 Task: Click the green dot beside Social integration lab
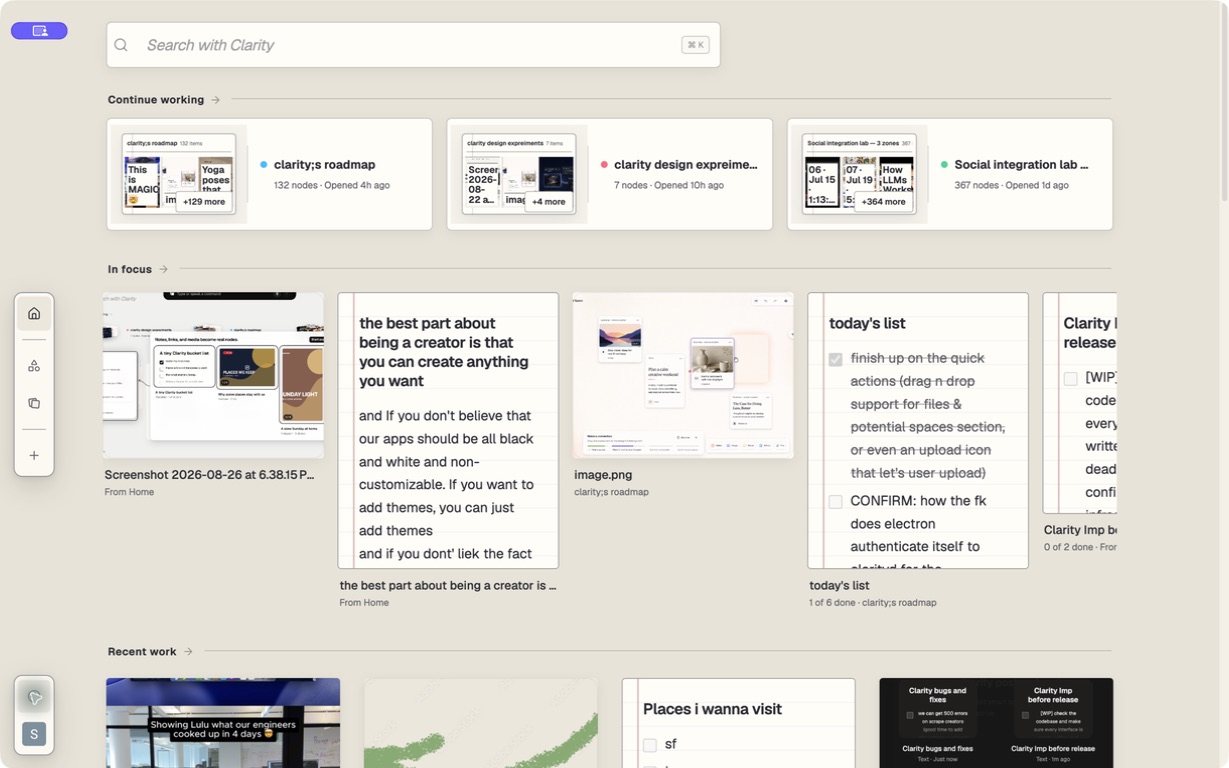tap(944, 165)
